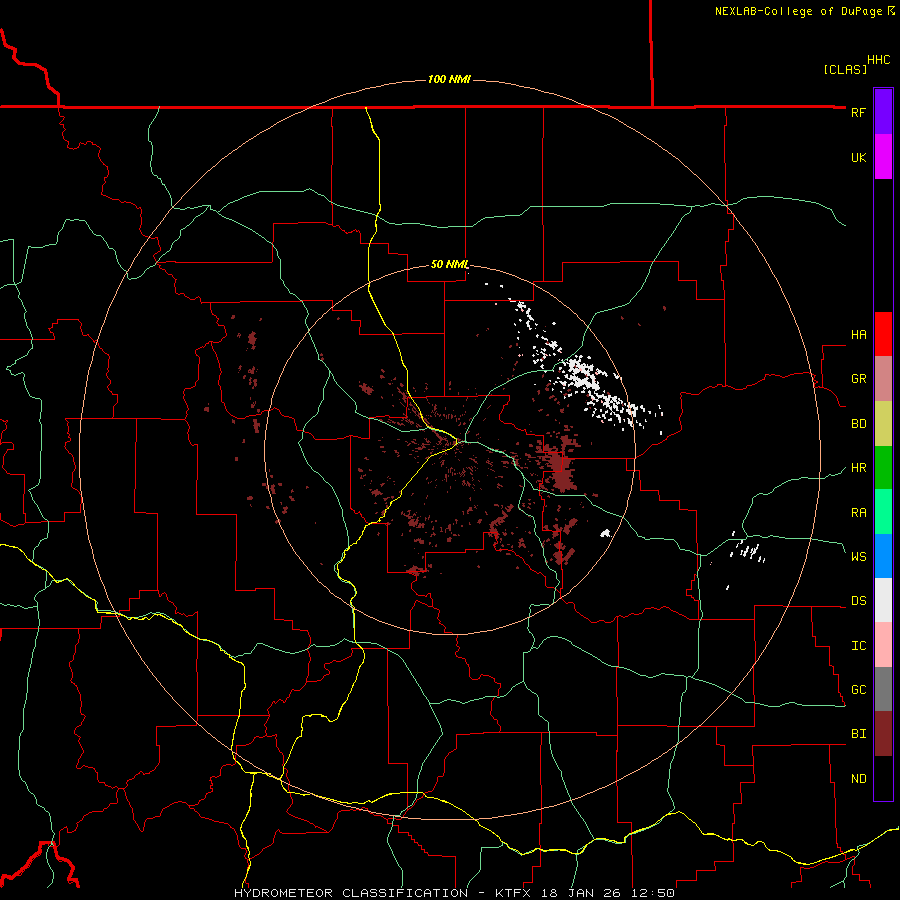Click the GC legend label
Image resolution: width=900 pixels, height=900 pixels.
[x=858, y=689]
